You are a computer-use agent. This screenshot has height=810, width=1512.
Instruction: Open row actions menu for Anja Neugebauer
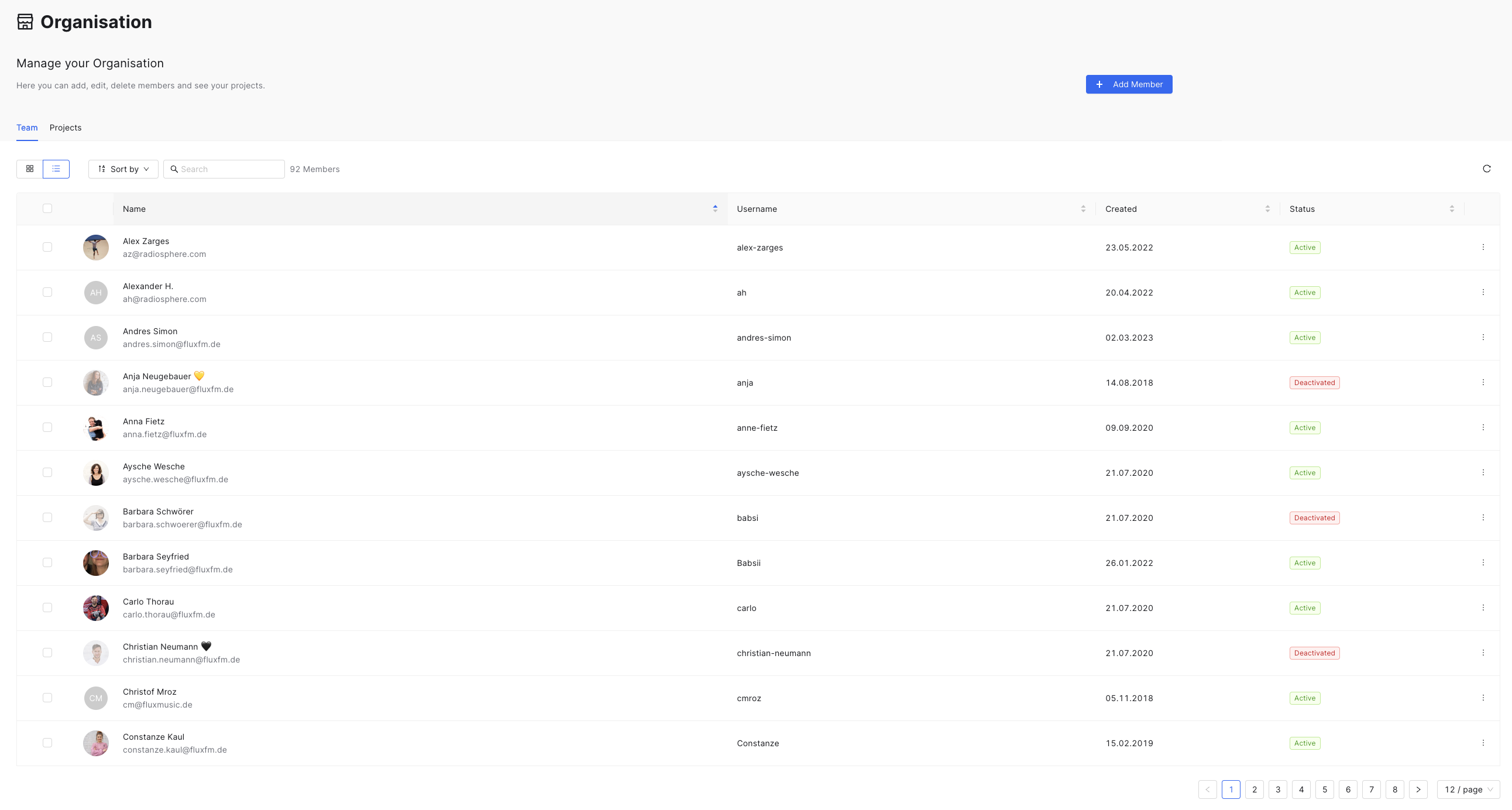[1483, 383]
